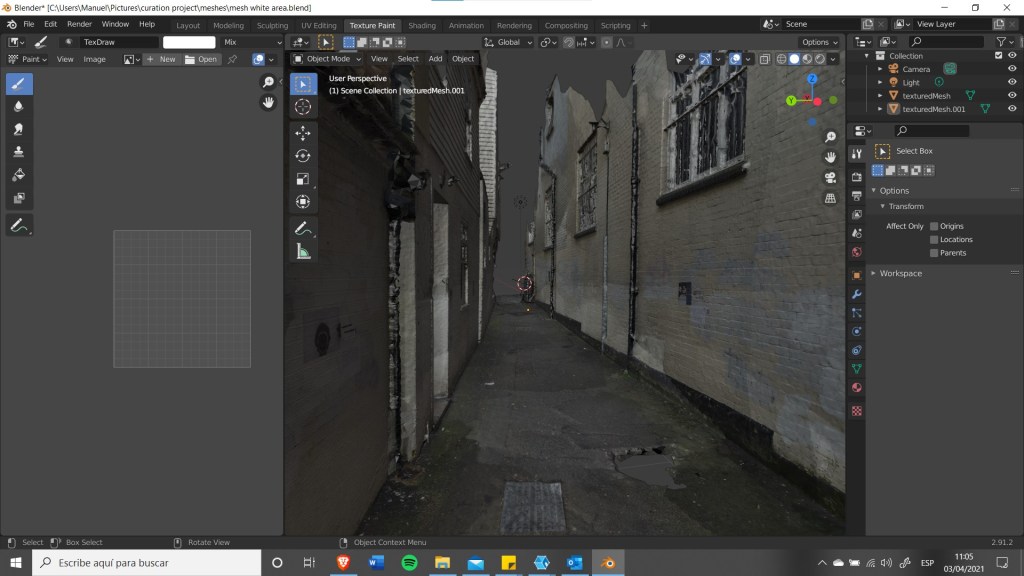
Task: Select the Rotate tool in viewport
Action: (x=303, y=156)
